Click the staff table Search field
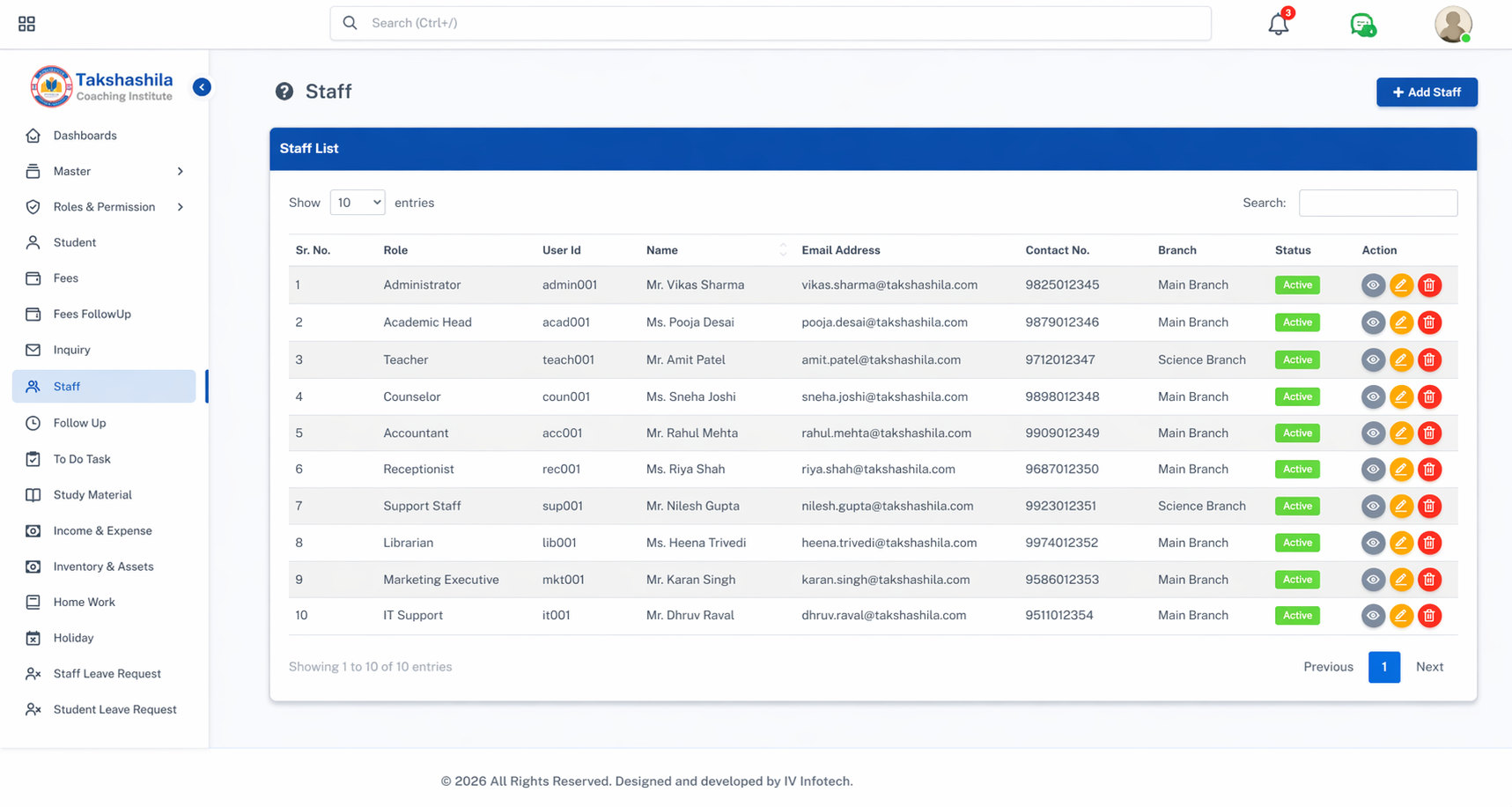The height and width of the screenshot is (807, 1512). pos(1378,203)
